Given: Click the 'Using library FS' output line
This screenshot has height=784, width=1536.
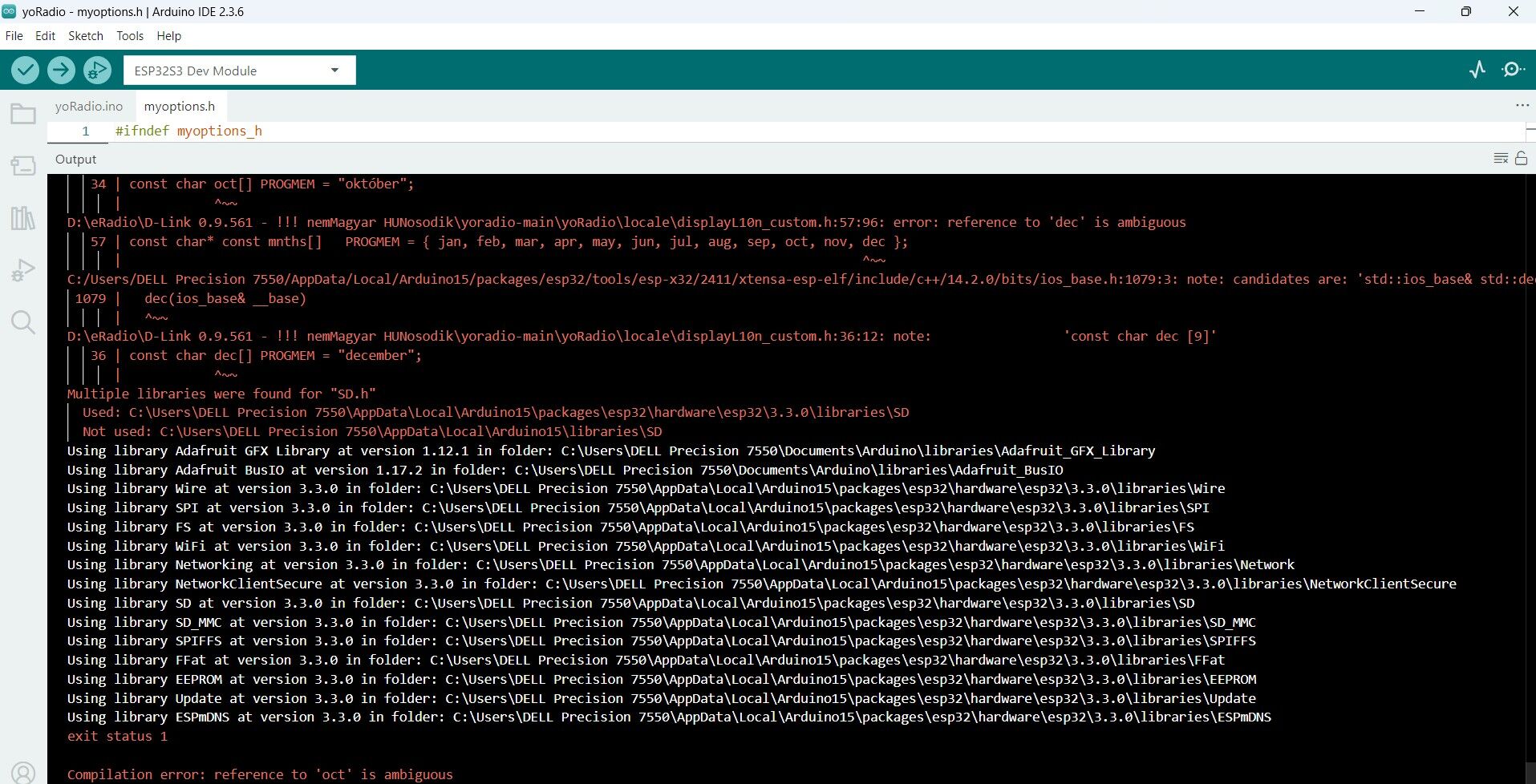Looking at the screenshot, I should (x=630, y=527).
